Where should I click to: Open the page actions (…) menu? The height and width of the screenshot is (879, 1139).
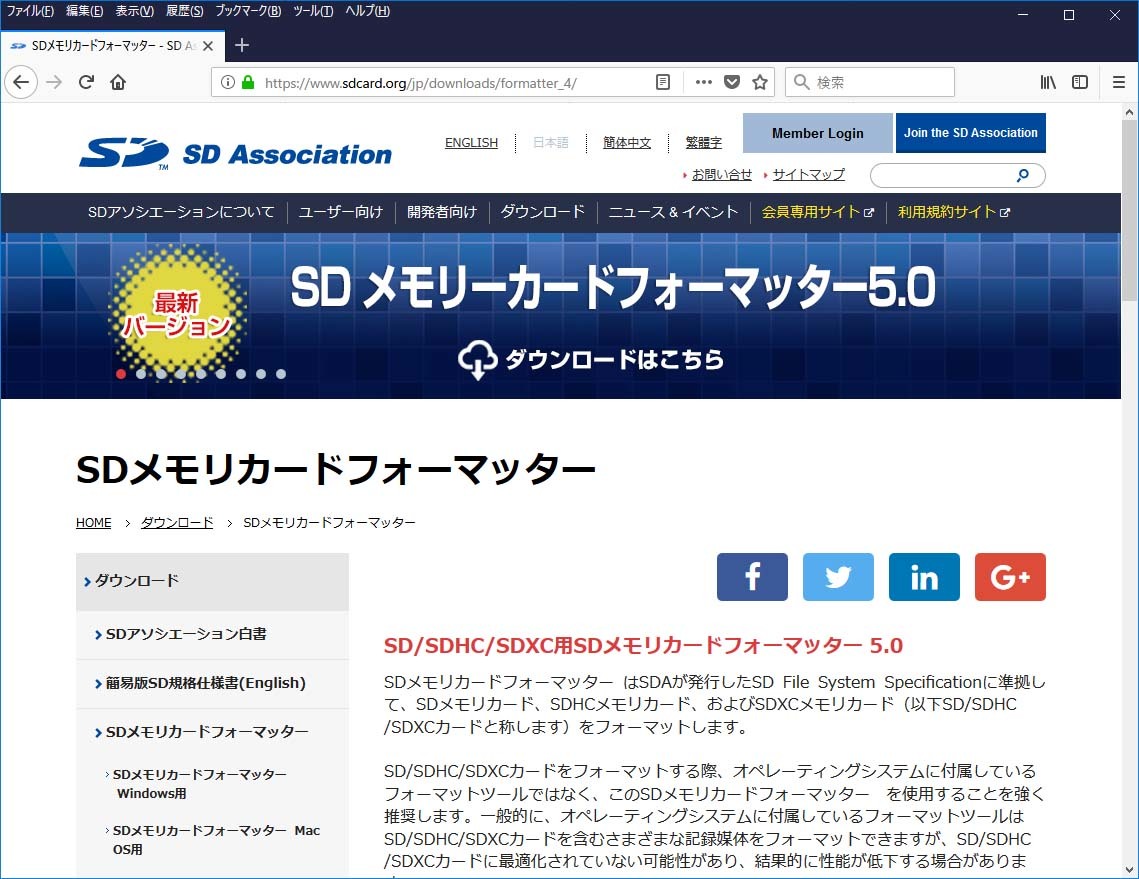pos(703,82)
